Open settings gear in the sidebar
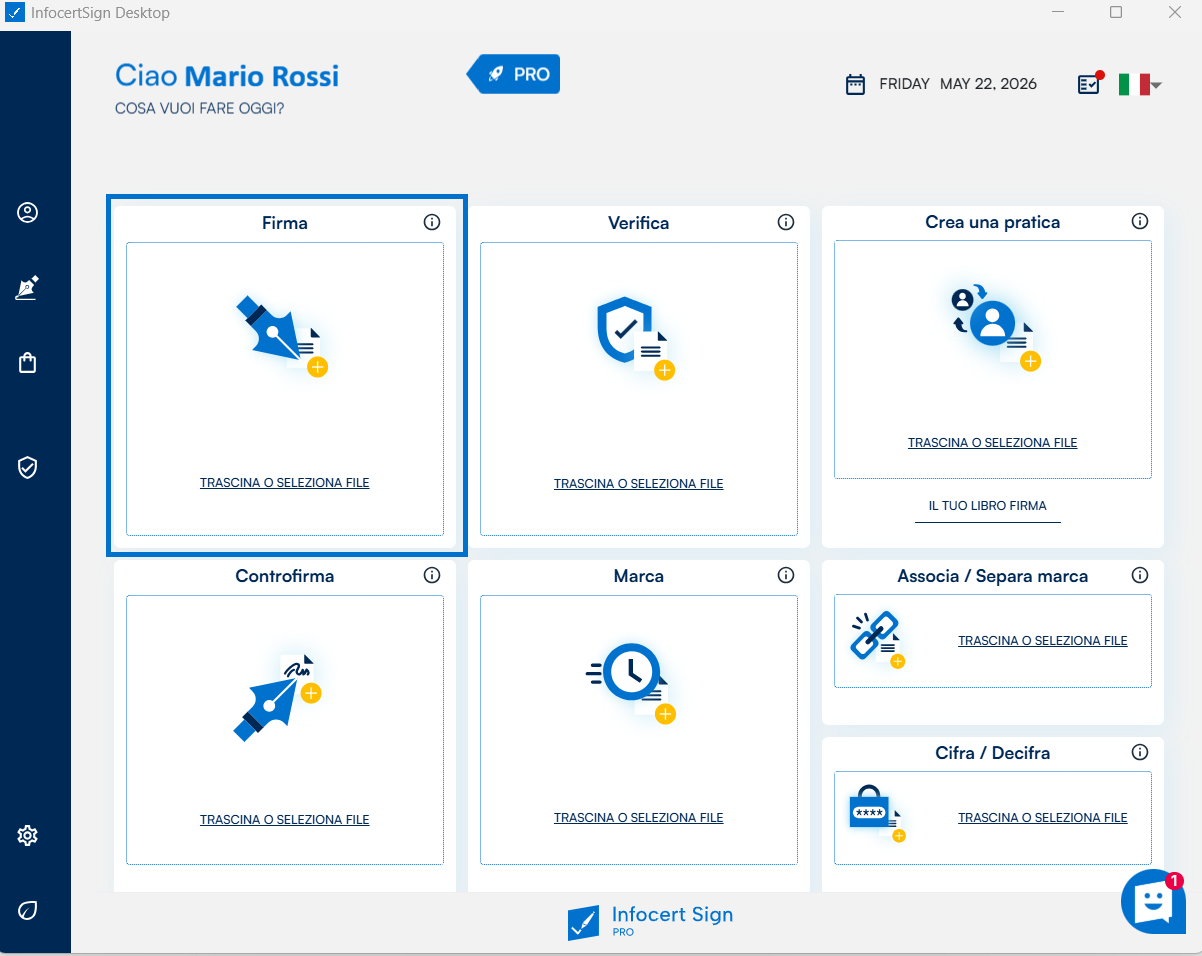 point(28,835)
